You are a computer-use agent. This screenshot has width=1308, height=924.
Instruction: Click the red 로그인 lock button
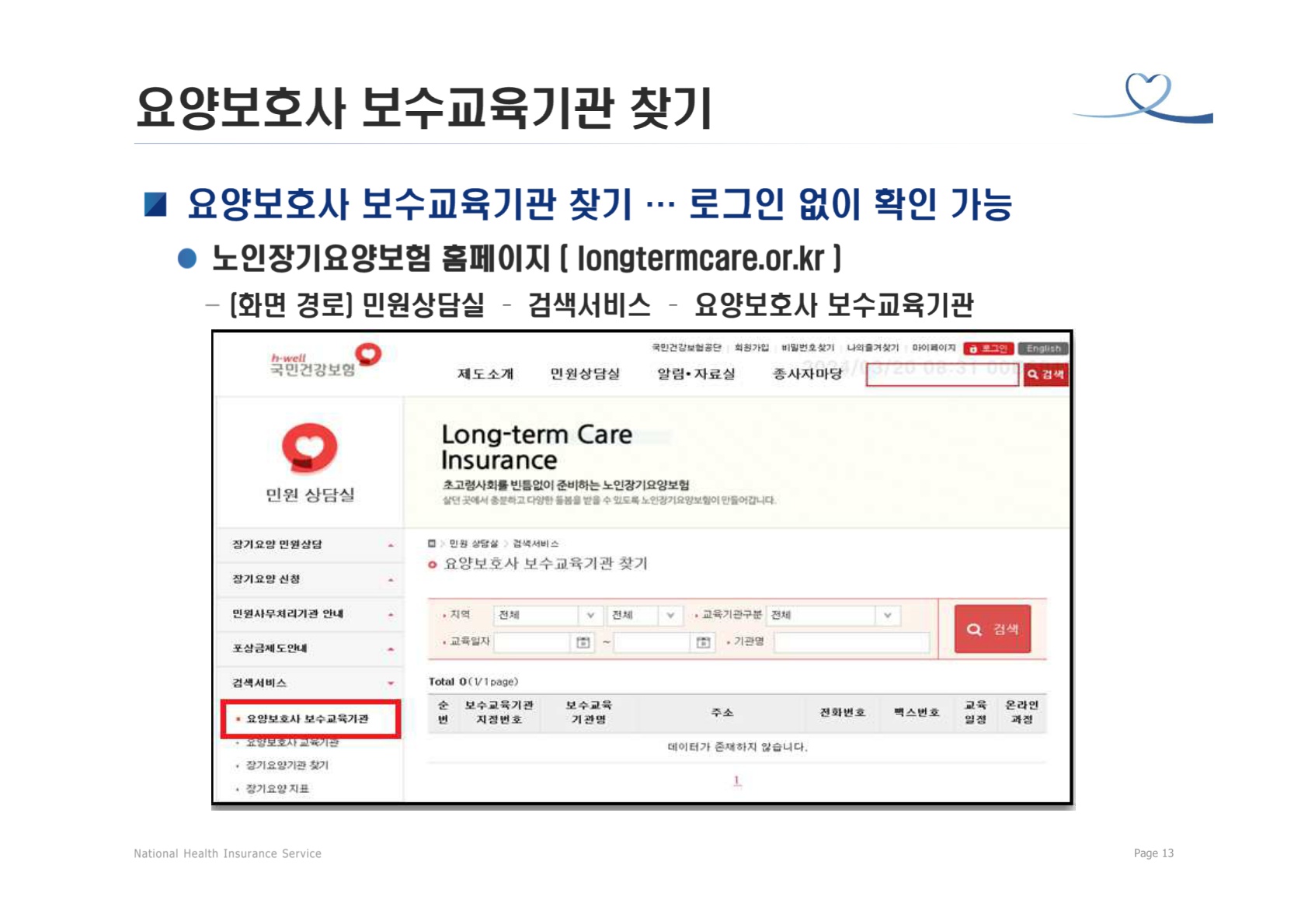point(988,349)
